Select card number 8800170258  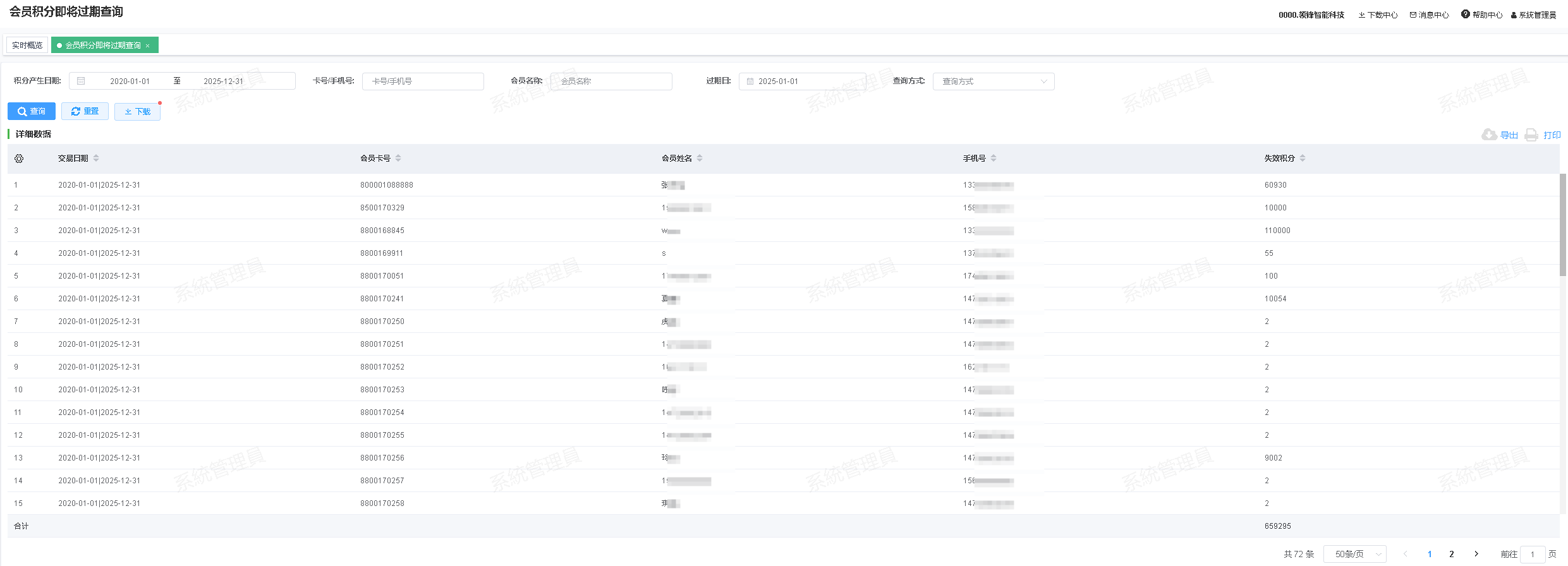382,503
